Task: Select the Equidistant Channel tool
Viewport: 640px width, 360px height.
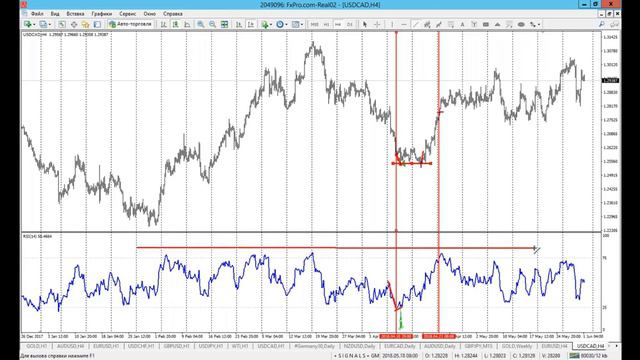Action: [427, 24]
